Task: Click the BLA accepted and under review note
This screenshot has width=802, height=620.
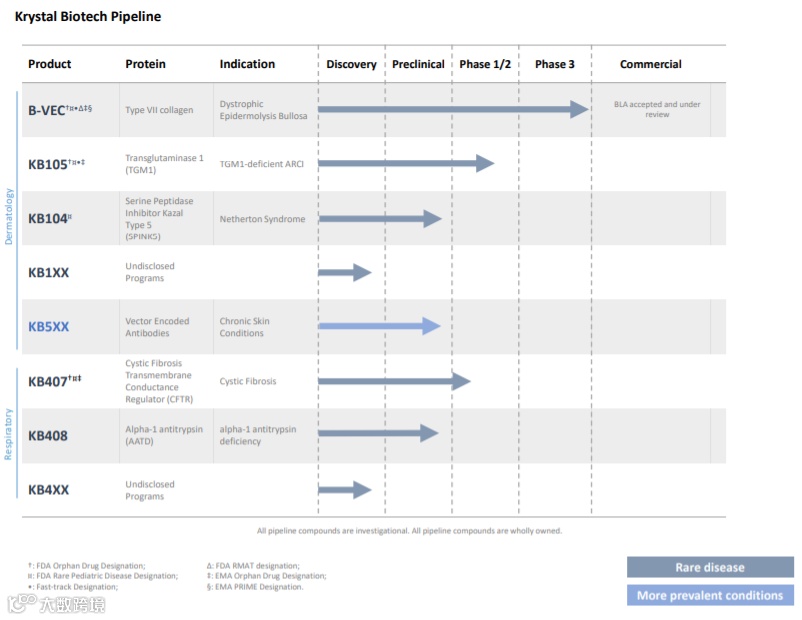Action: click(657, 109)
